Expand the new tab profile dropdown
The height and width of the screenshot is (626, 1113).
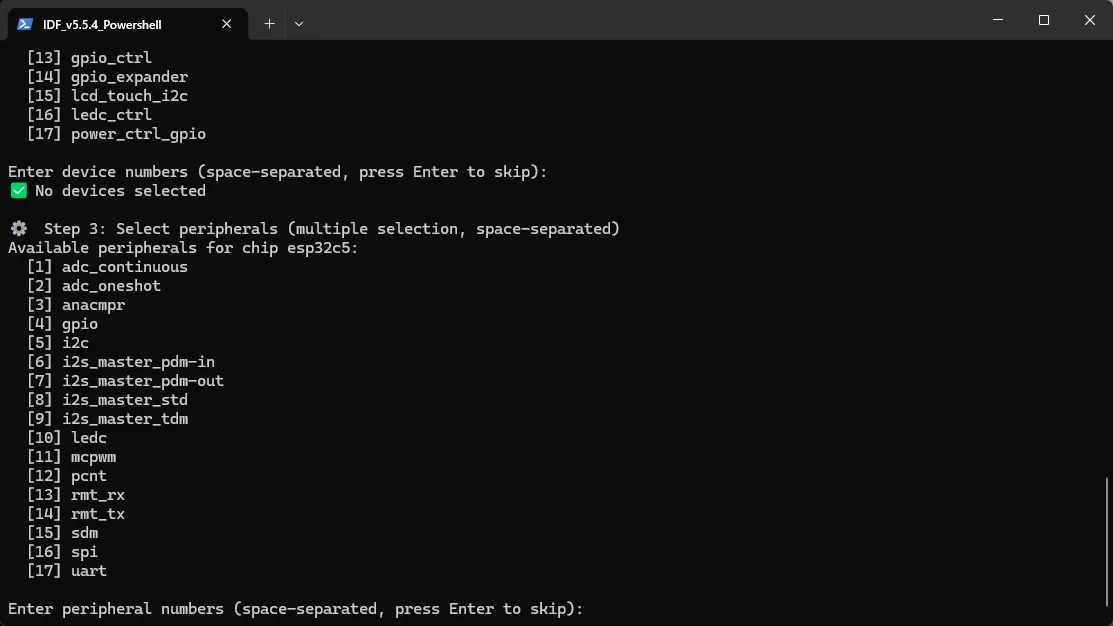pos(299,24)
